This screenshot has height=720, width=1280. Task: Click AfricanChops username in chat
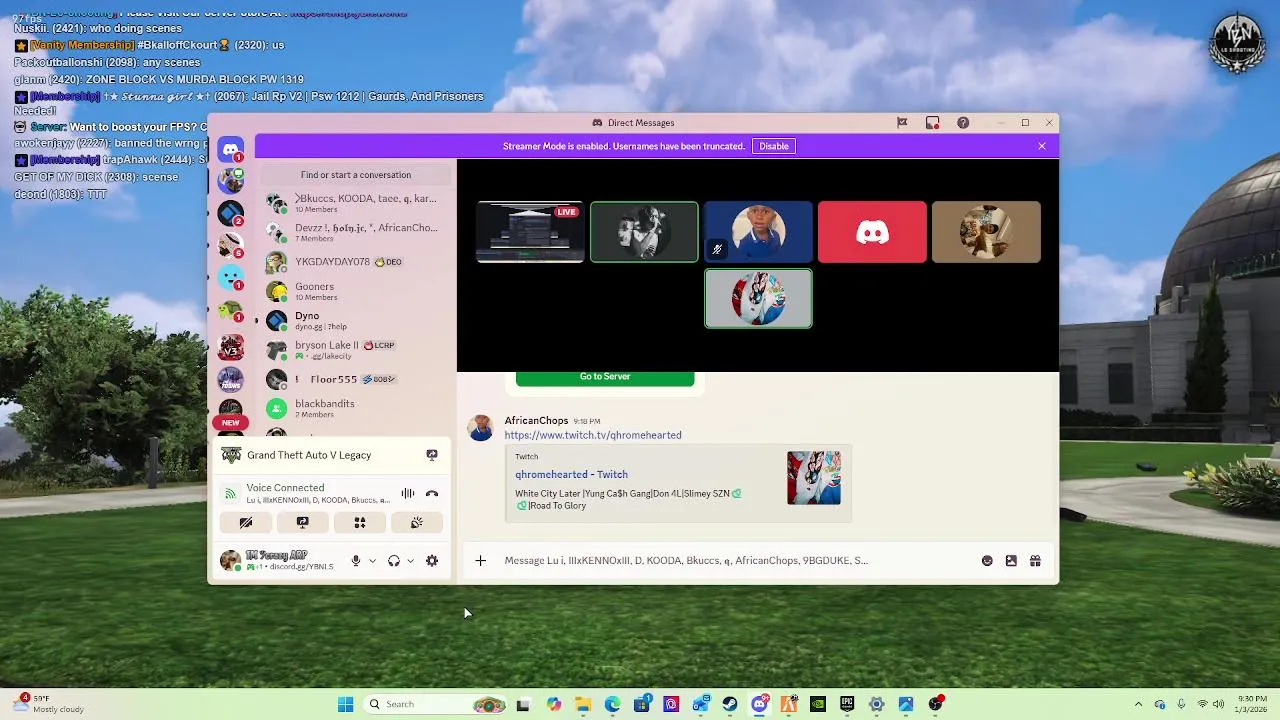point(536,421)
